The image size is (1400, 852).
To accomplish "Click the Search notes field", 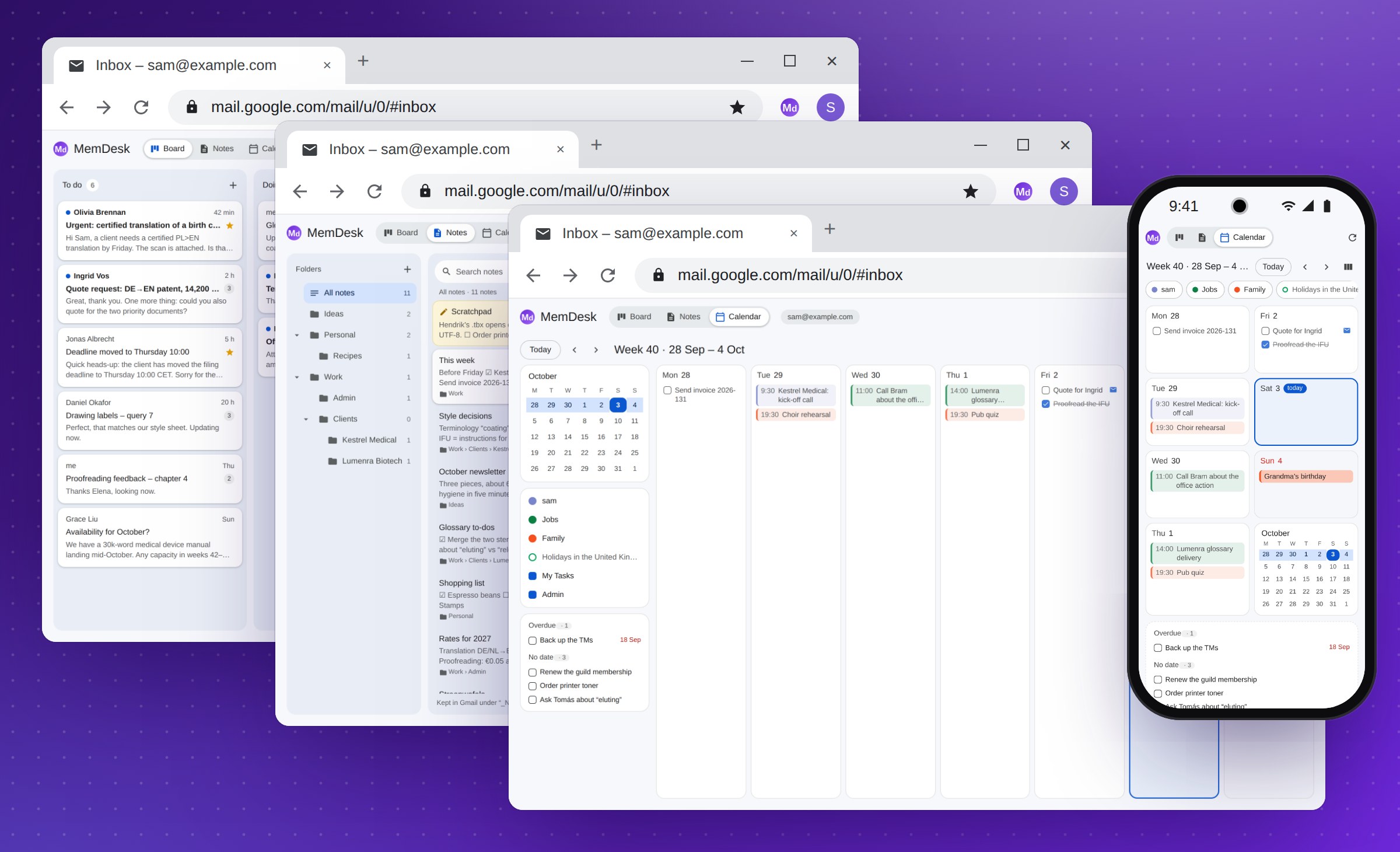I will click(x=474, y=271).
